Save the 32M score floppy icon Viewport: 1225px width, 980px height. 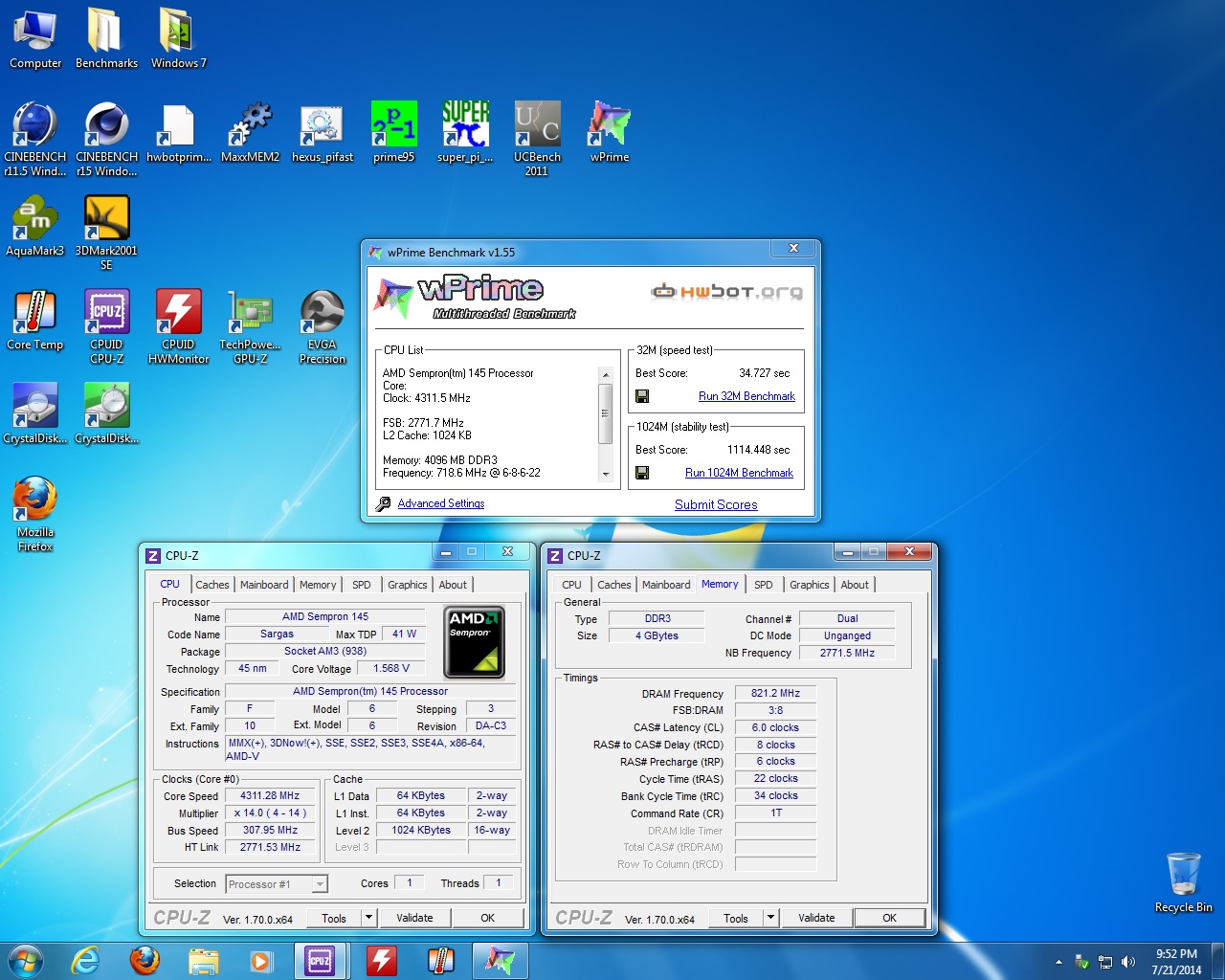coord(642,396)
